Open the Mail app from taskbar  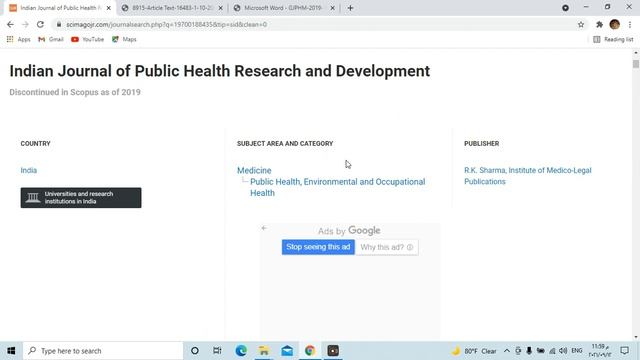(287, 351)
